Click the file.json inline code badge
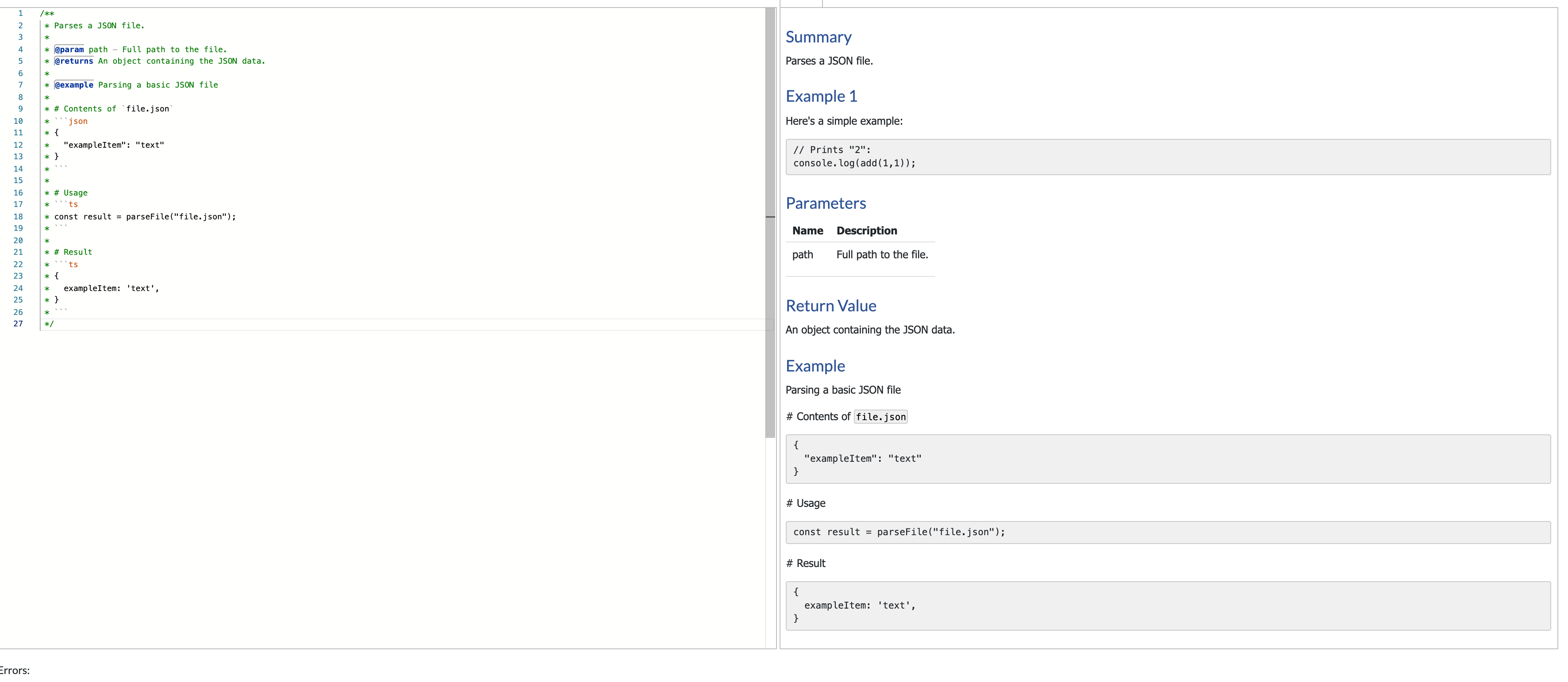Image resolution: width=1568 pixels, height=682 pixels. [x=880, y=417]
